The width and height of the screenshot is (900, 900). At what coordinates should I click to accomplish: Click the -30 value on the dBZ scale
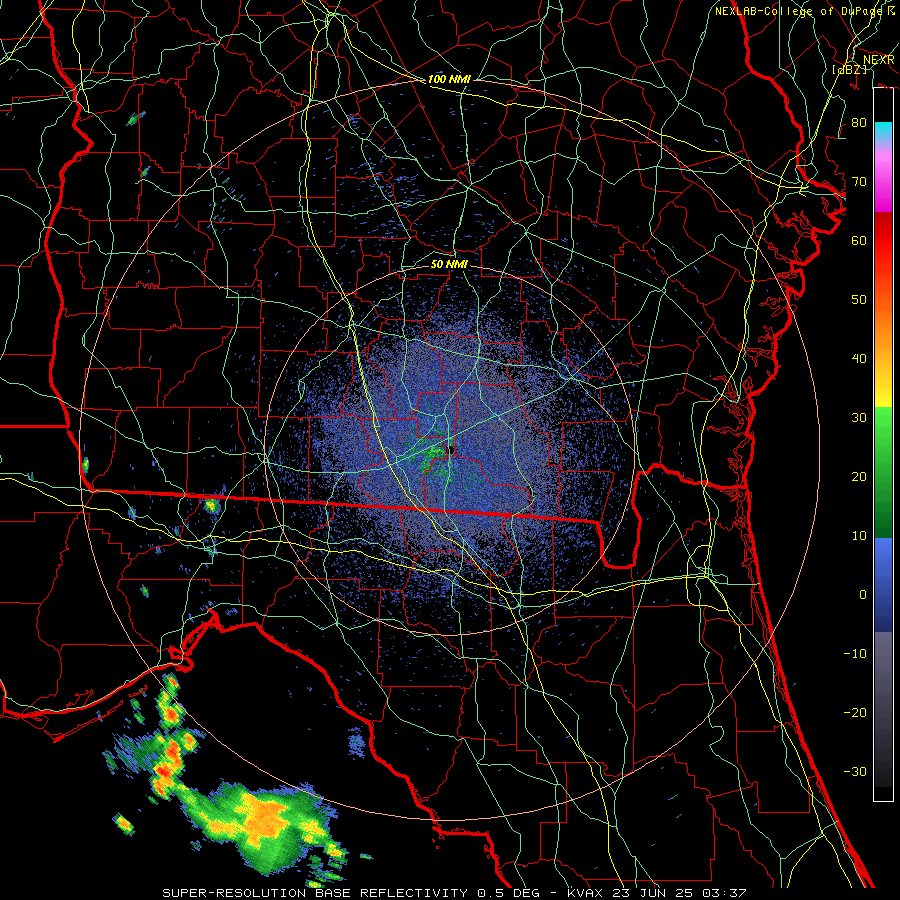855,771
